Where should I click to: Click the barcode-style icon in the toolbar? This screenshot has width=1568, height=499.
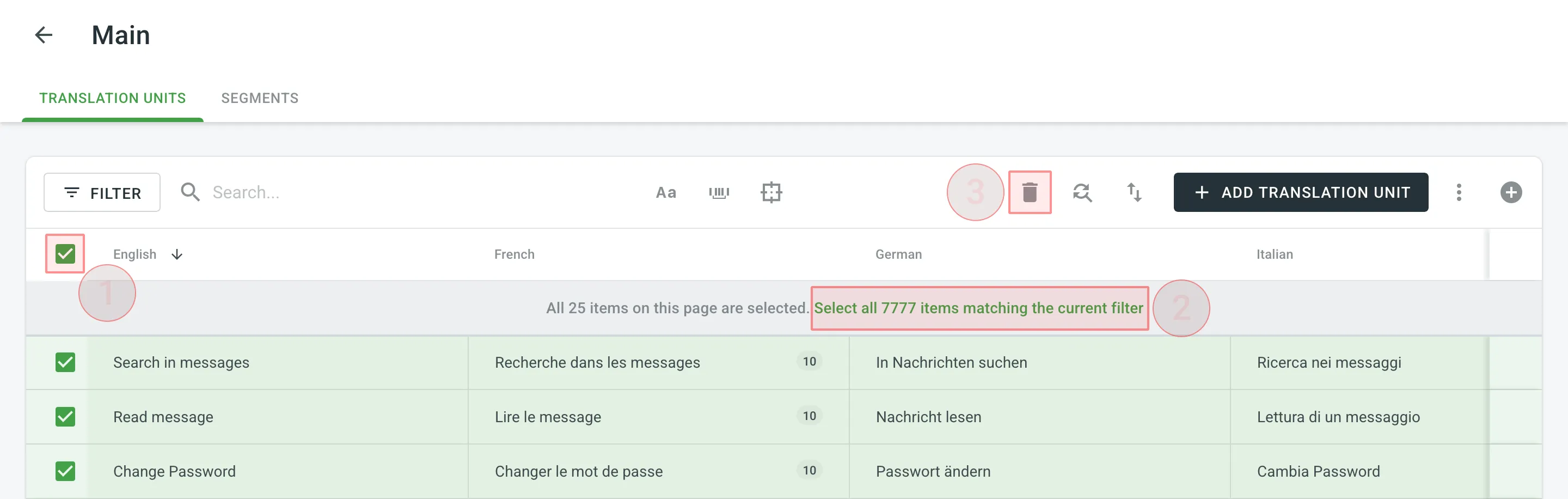point(719,192)
